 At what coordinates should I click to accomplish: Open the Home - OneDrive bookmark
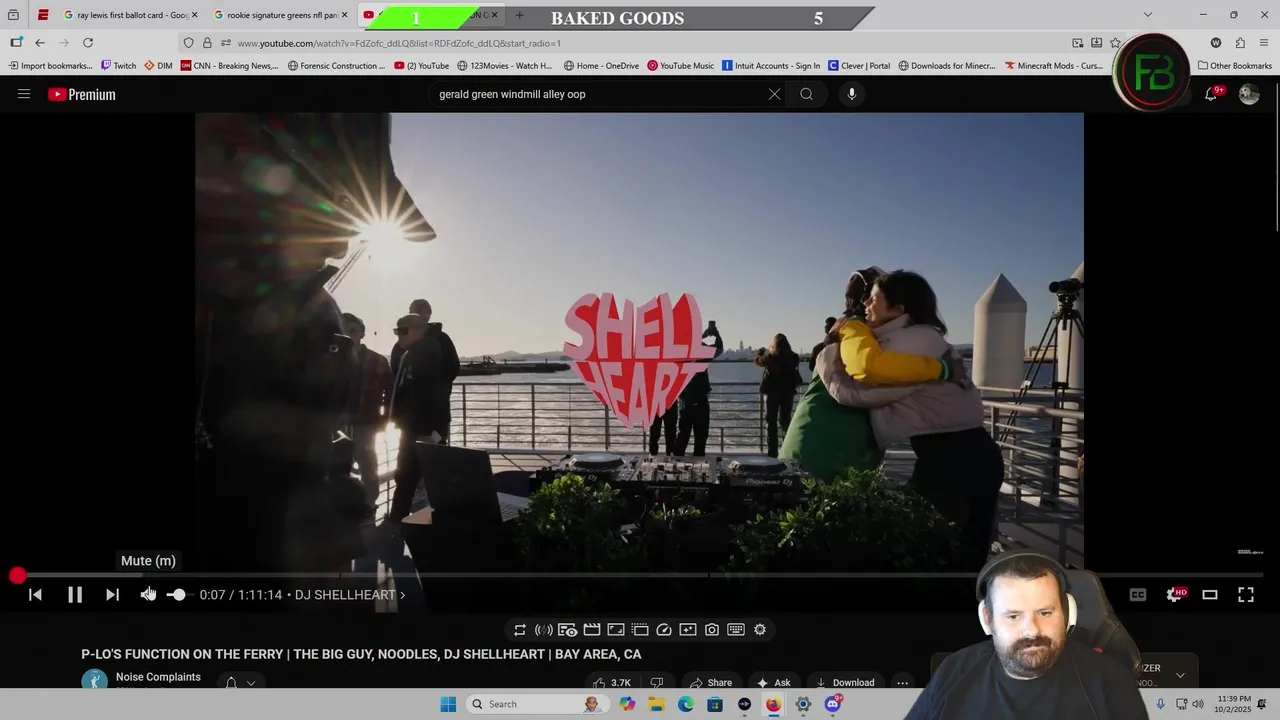tap(601, 66)
